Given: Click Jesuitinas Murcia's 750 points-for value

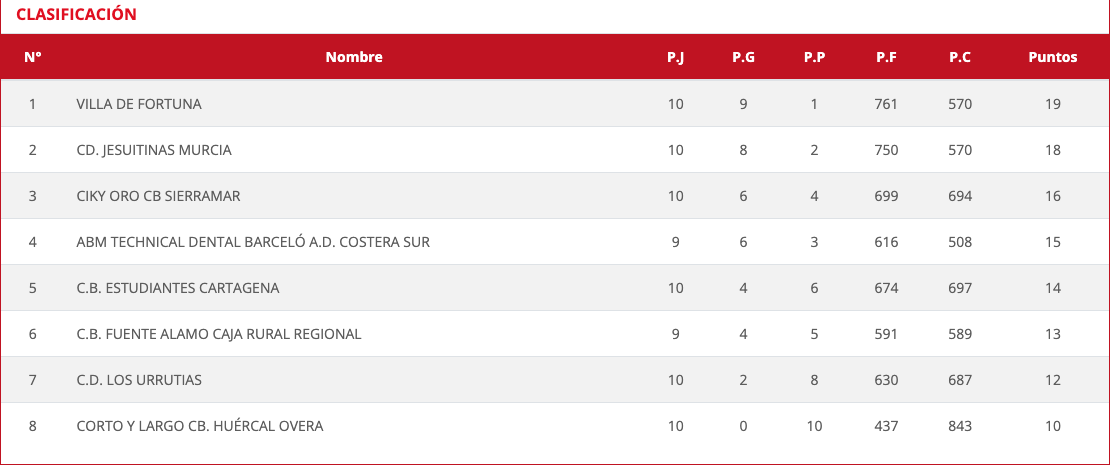Looking at the screenshot, I should tap(886, 150).
